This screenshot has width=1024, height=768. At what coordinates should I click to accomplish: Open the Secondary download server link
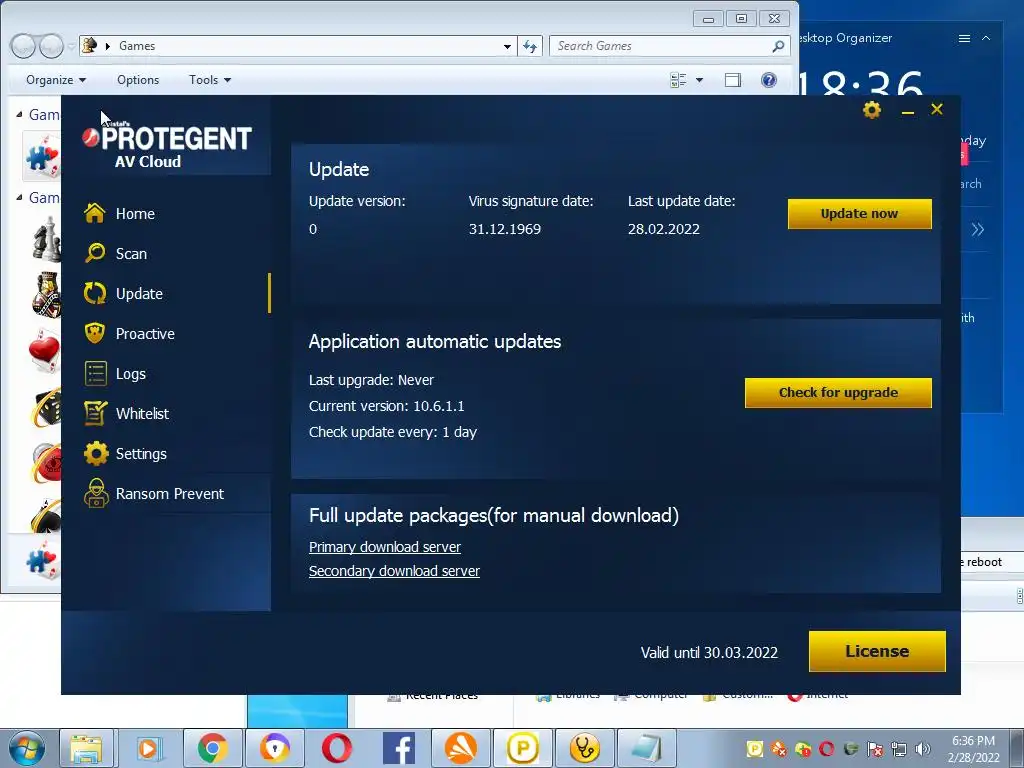[x=394, y=571]
